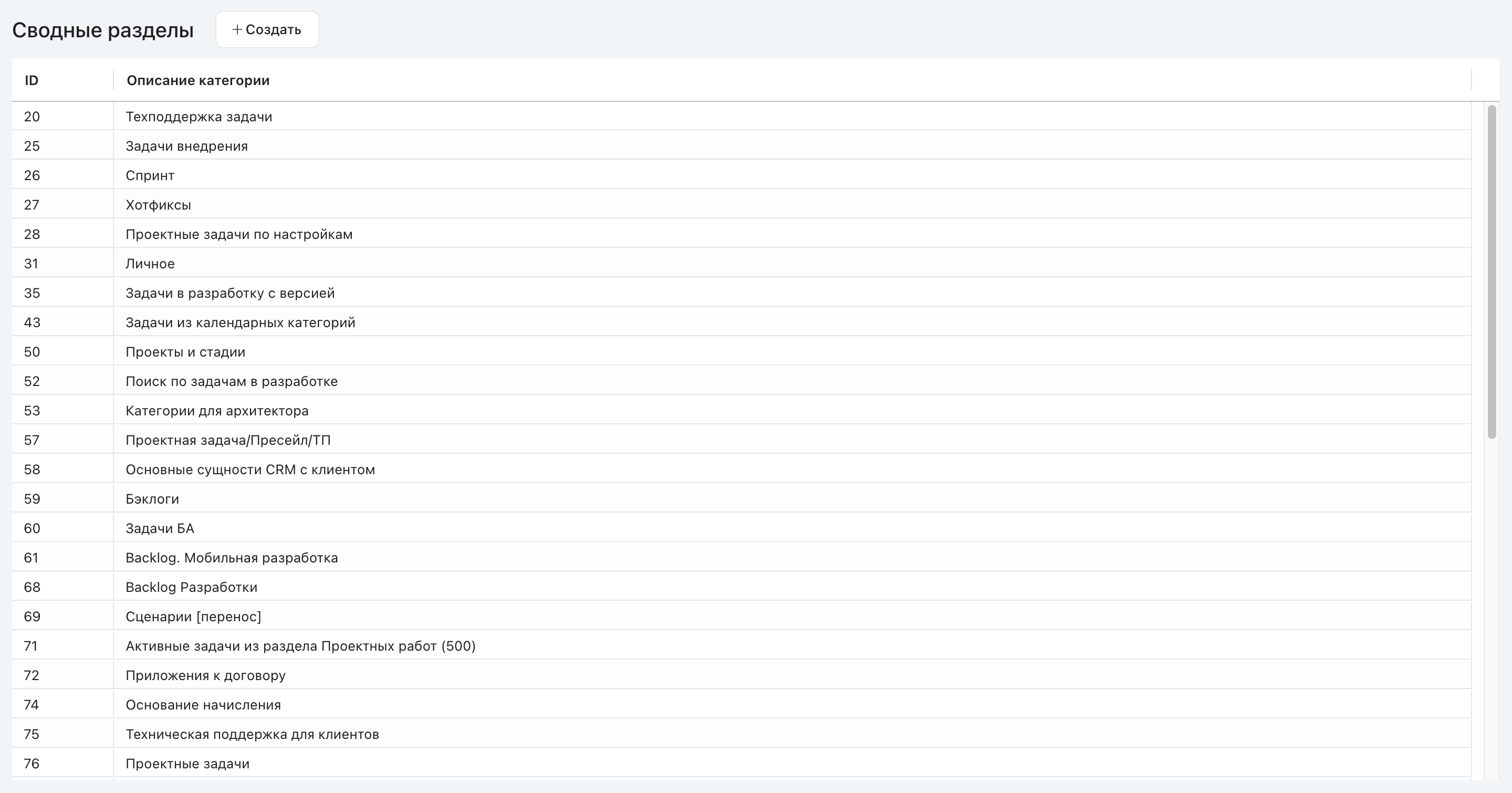
Task: Open the Основание начисления row
Action: click(742, 703)
